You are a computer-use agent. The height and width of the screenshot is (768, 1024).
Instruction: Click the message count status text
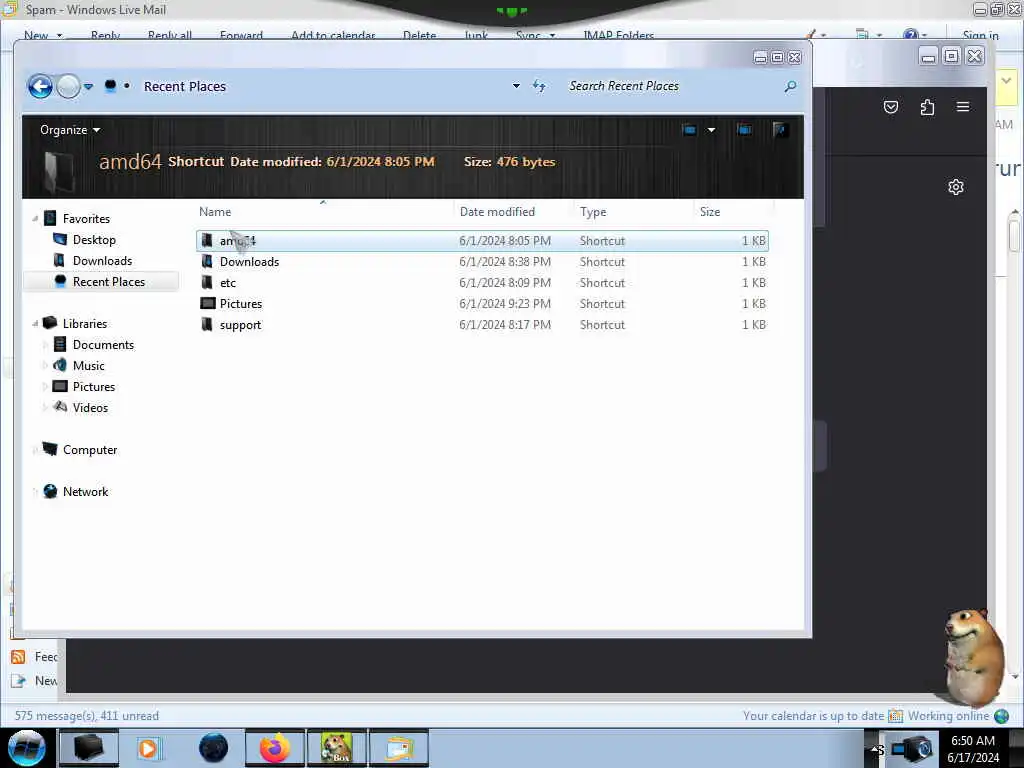coord(87,716)
